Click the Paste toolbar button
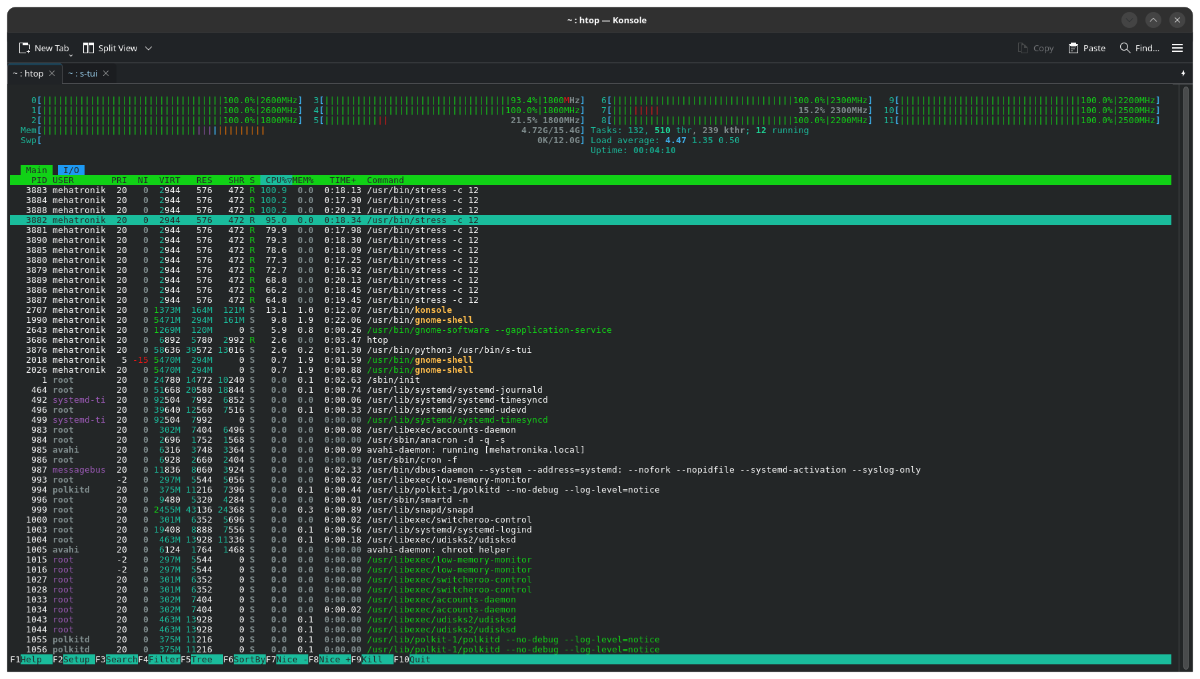Image resolution: width=1200 pixels, height=679 pixels. pyautogui.click(x=1087, y=48)
